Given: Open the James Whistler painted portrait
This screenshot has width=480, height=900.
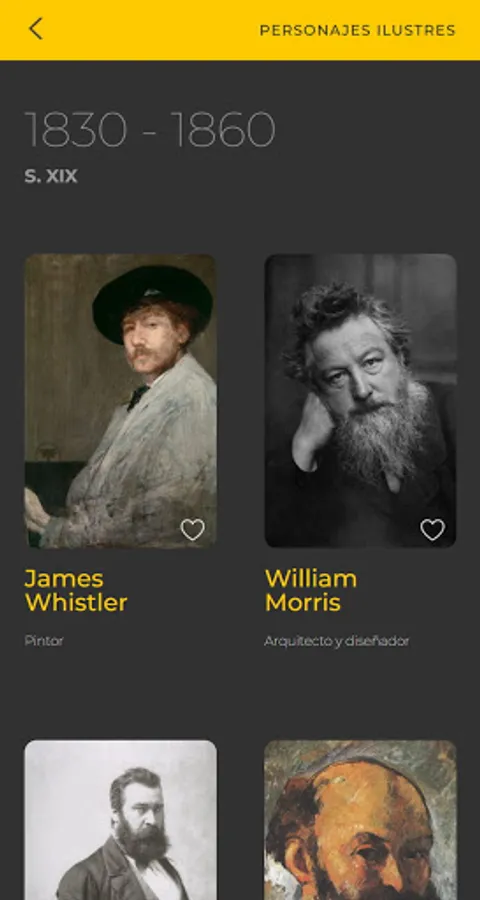Looking at the screenshot, I should [121, 401].
